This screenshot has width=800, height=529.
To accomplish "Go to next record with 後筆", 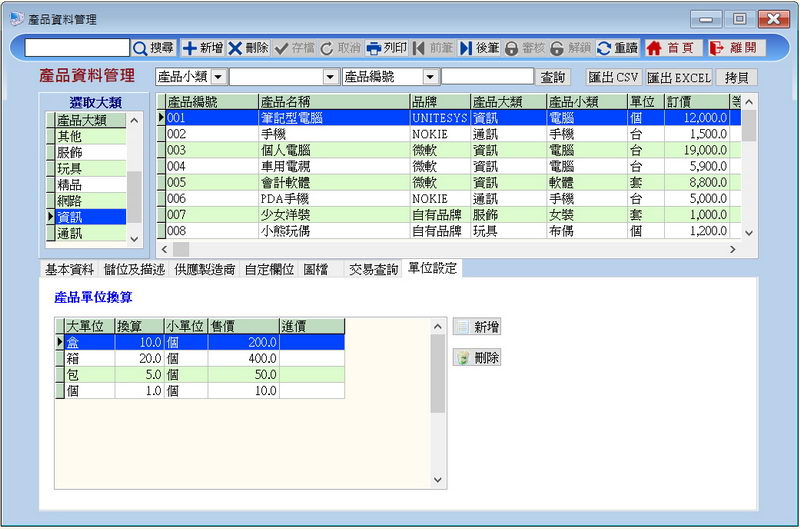I will pyautogui.click(x=480, y=48).
